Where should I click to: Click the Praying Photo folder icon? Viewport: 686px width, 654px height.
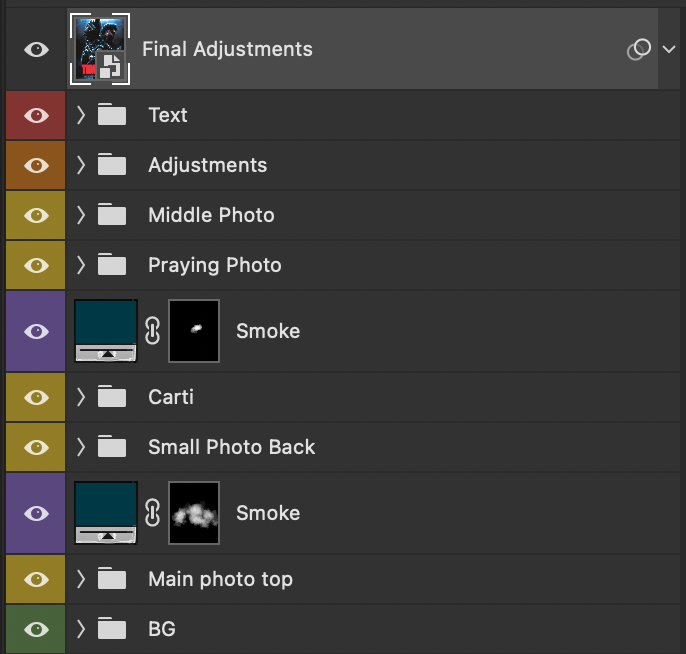click(112, 265)
